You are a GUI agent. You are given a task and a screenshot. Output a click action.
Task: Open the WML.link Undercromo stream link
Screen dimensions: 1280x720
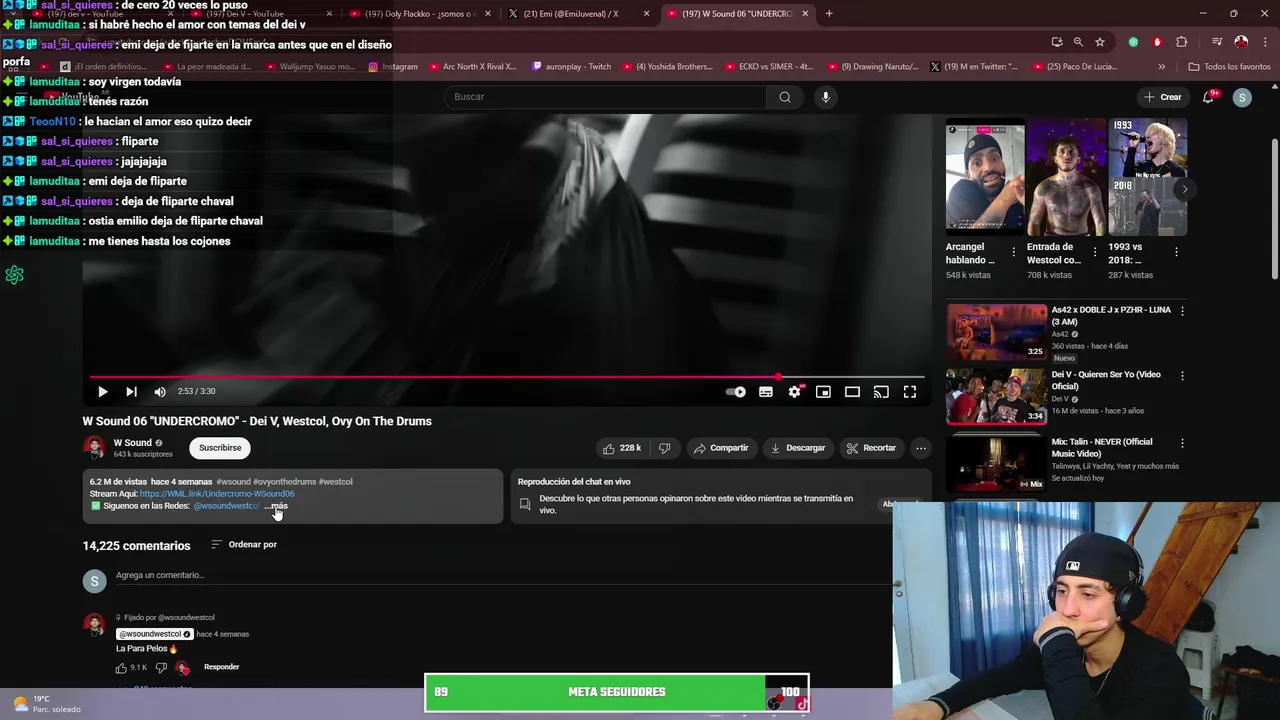tap(217, 494)
